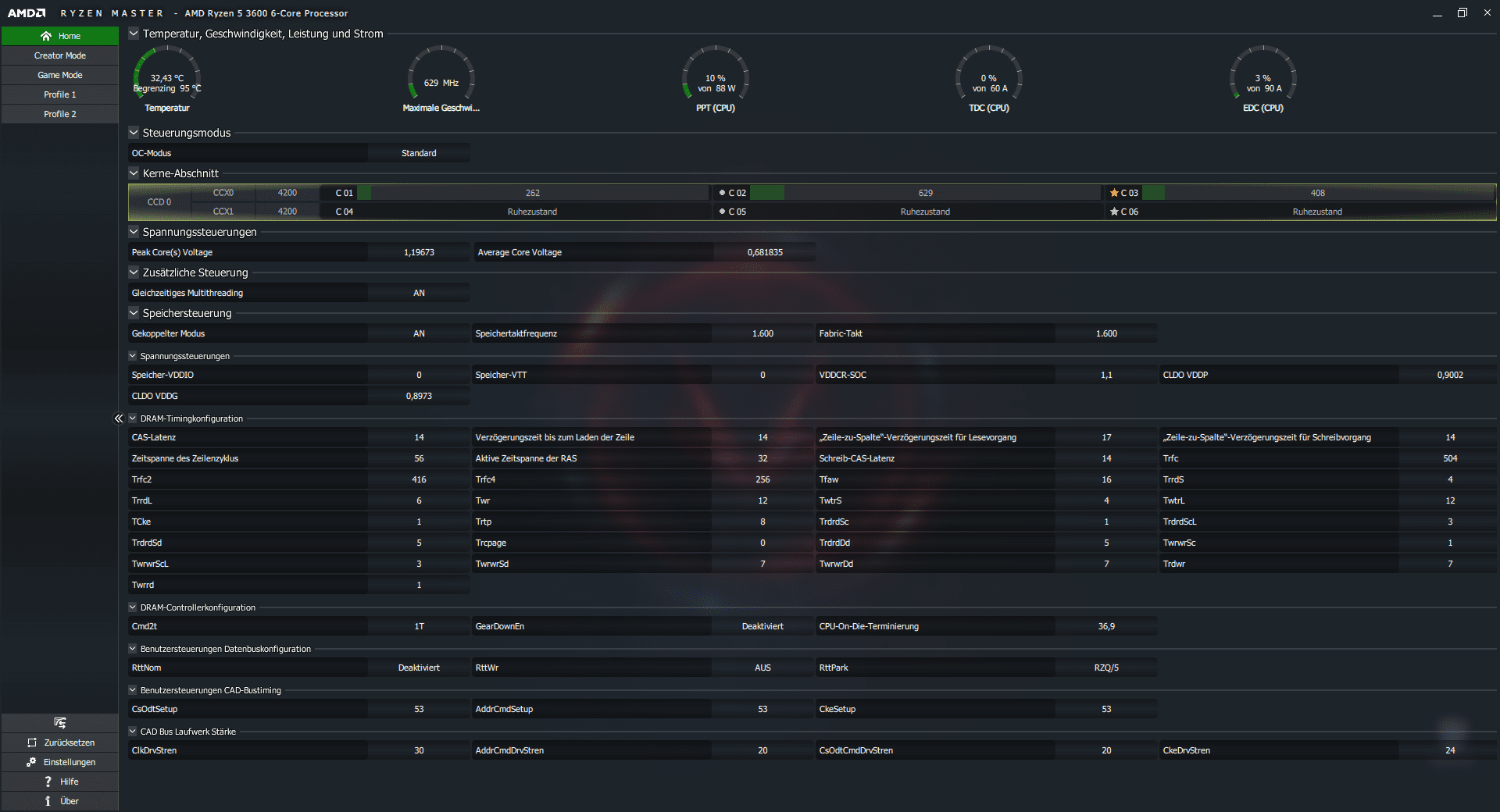Click the AMD logo in the title bar
The image size is (1500, 812).
(x=27, y=13)
